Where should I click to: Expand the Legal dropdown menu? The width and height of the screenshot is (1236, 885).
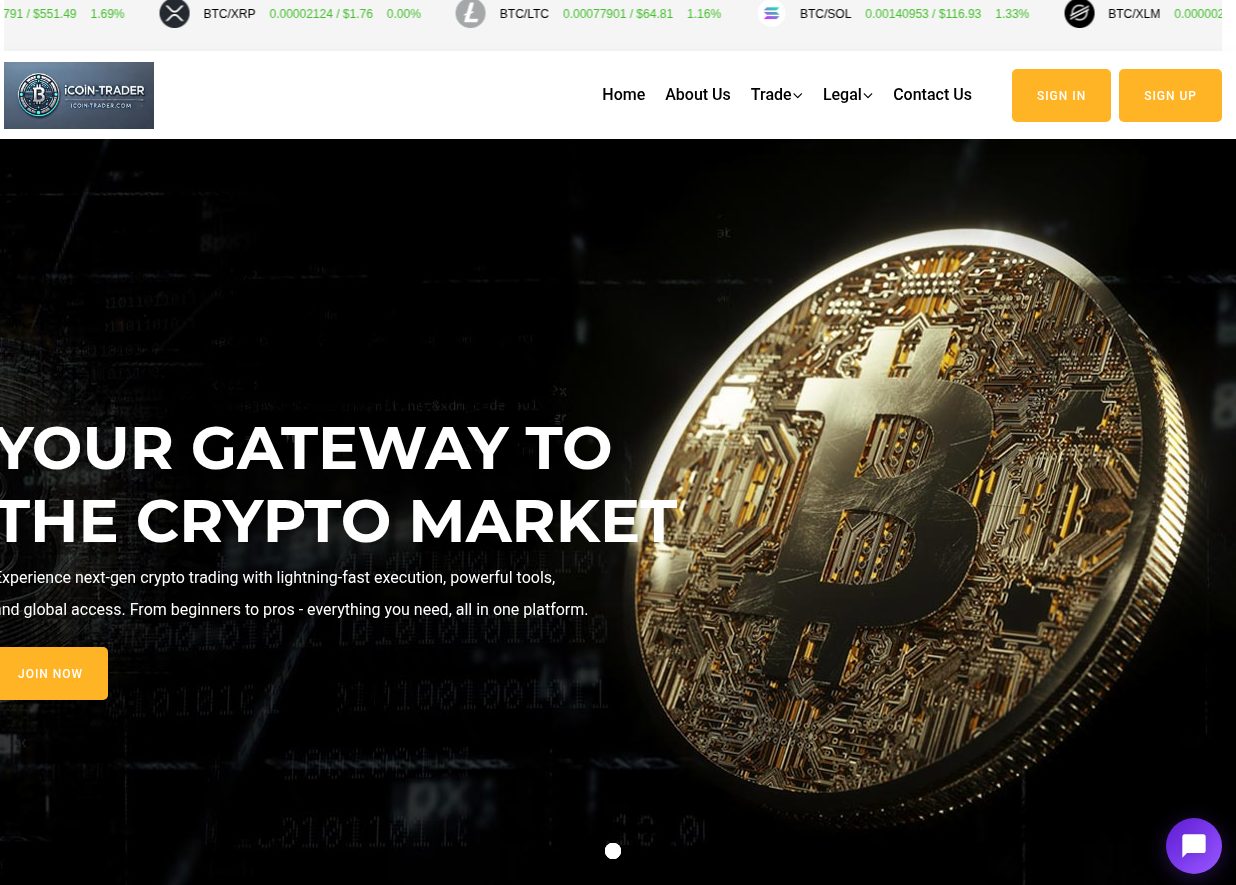[x=848, y=95]
